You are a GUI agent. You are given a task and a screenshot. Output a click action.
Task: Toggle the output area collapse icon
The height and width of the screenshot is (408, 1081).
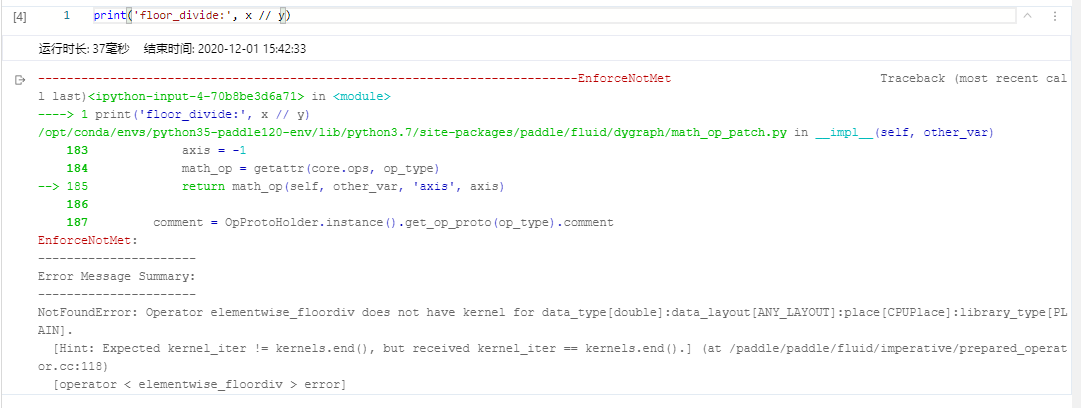(x=20, y=80)
